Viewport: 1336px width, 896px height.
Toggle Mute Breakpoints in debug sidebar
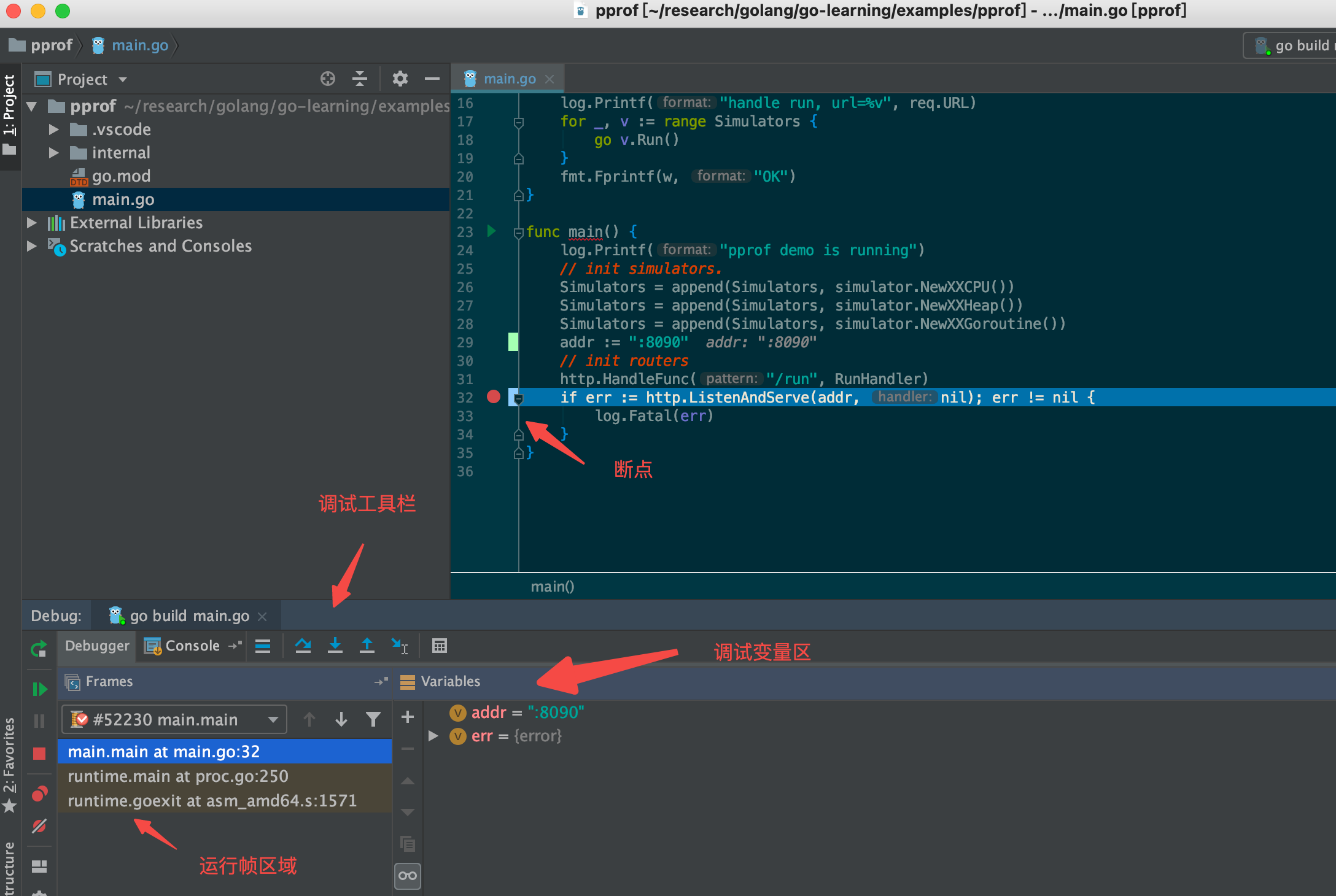tap(39, 827)
